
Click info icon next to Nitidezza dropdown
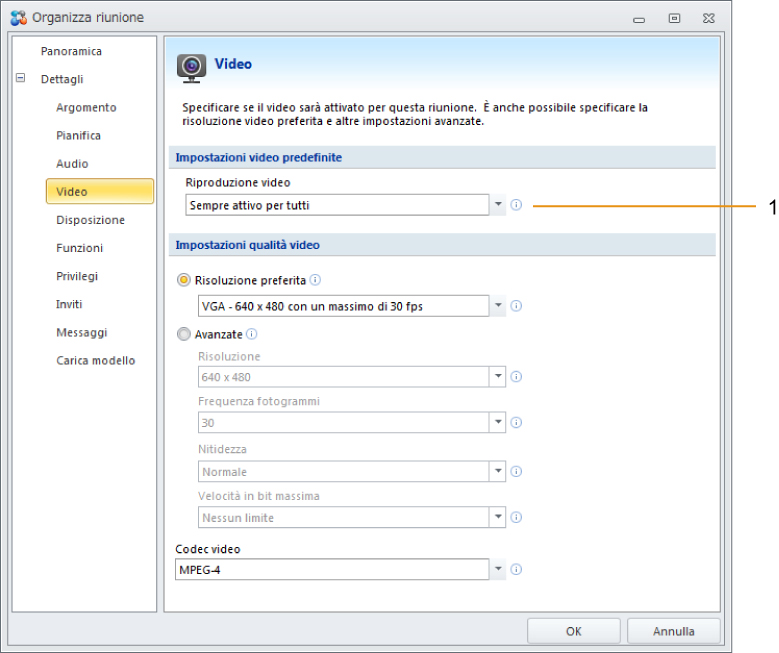516,471
